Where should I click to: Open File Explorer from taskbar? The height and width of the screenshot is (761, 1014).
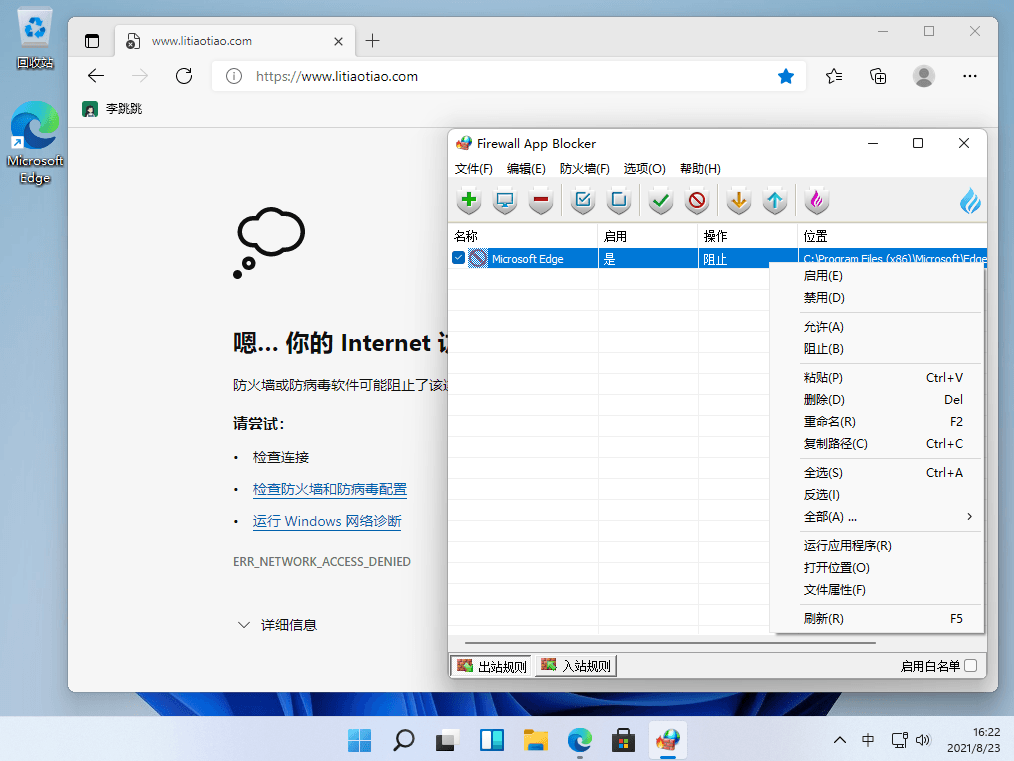tap(535, 740)
